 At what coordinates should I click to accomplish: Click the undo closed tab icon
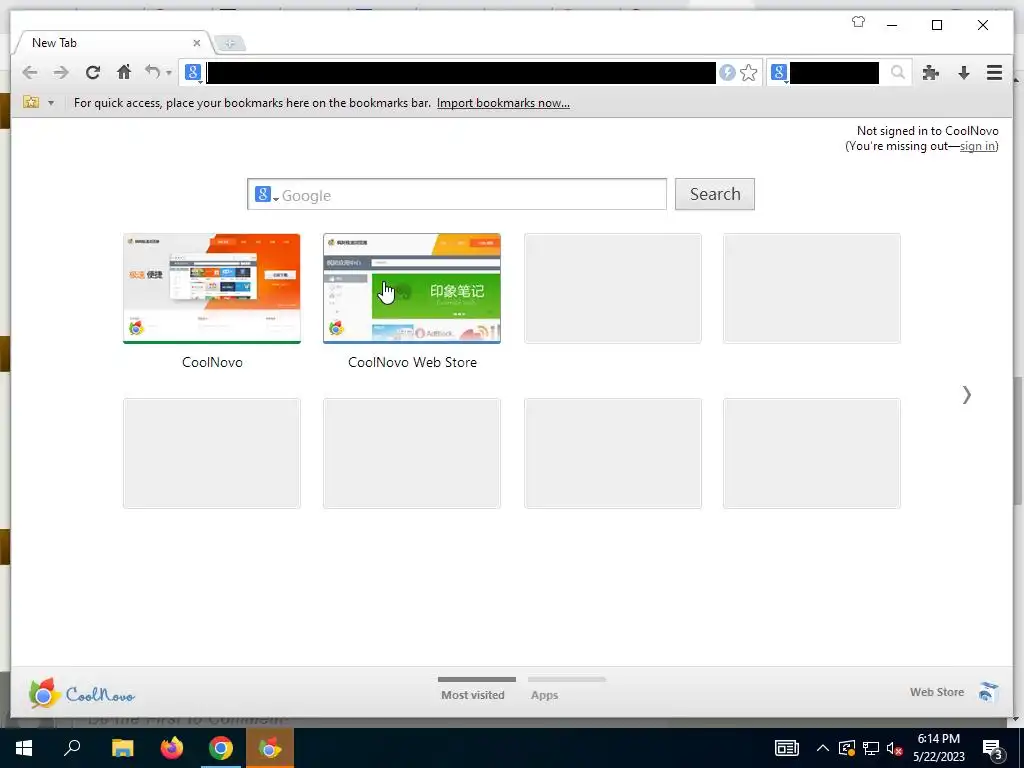click(x=152, y=72)
